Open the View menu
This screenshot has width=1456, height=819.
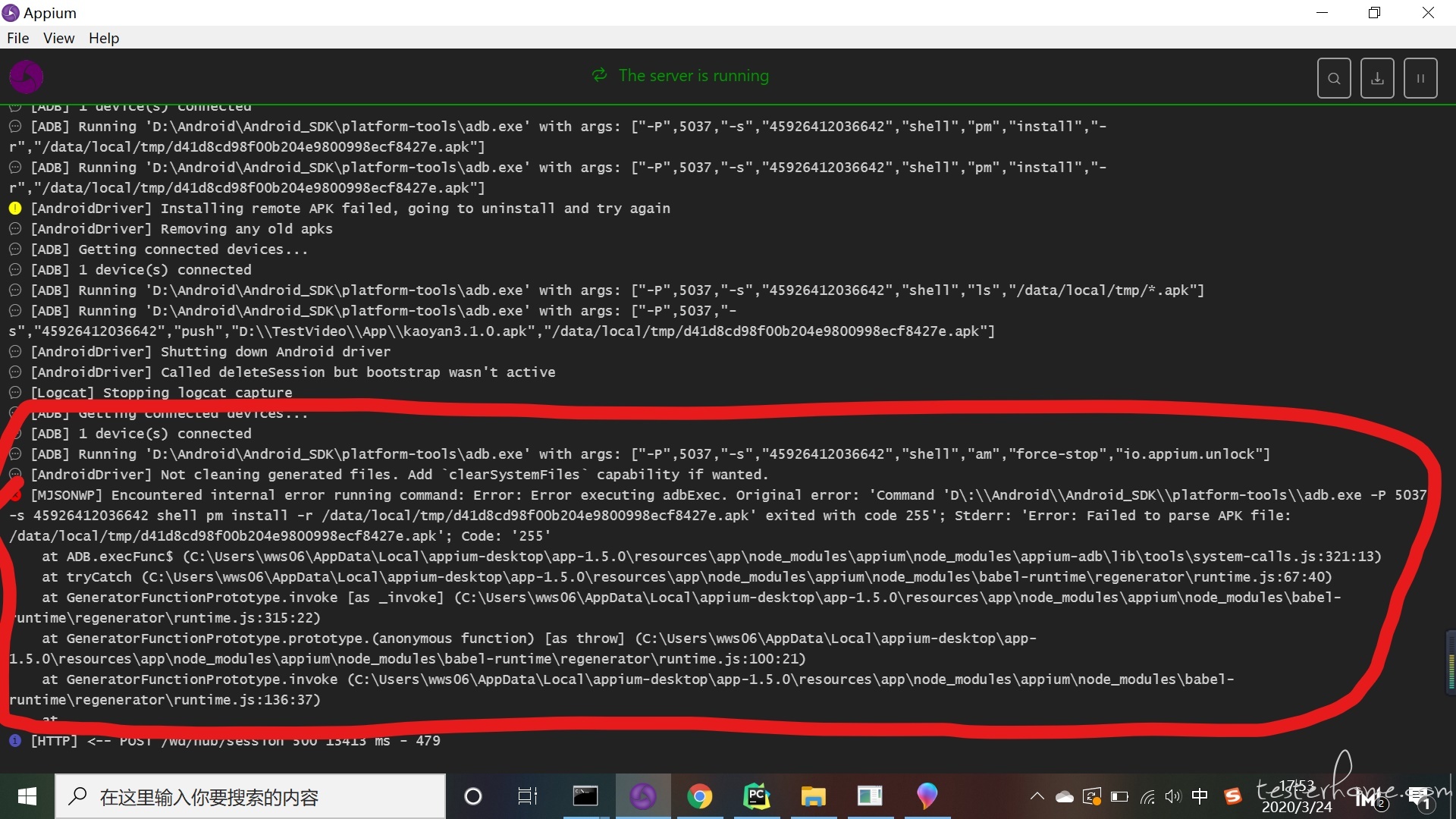(x=58, y=38)
